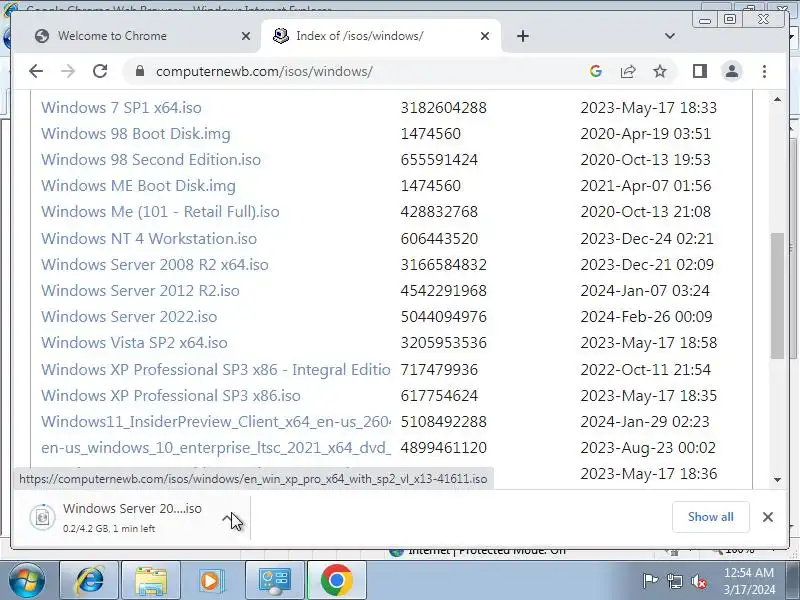Click the date 2022-Oct-11 21:54
This screenshot has width=800, height=600.
point(645,370)
